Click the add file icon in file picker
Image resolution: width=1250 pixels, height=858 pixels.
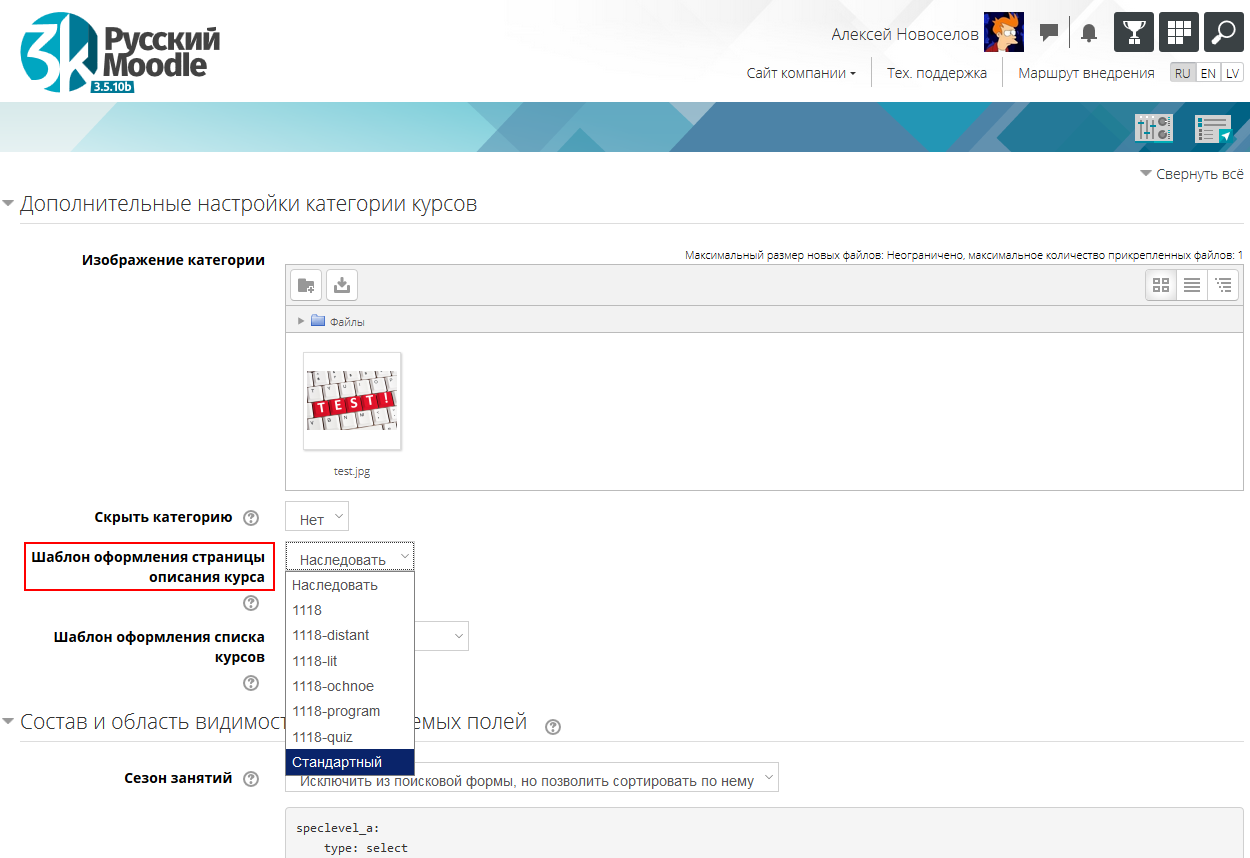[x=306, y=285]
